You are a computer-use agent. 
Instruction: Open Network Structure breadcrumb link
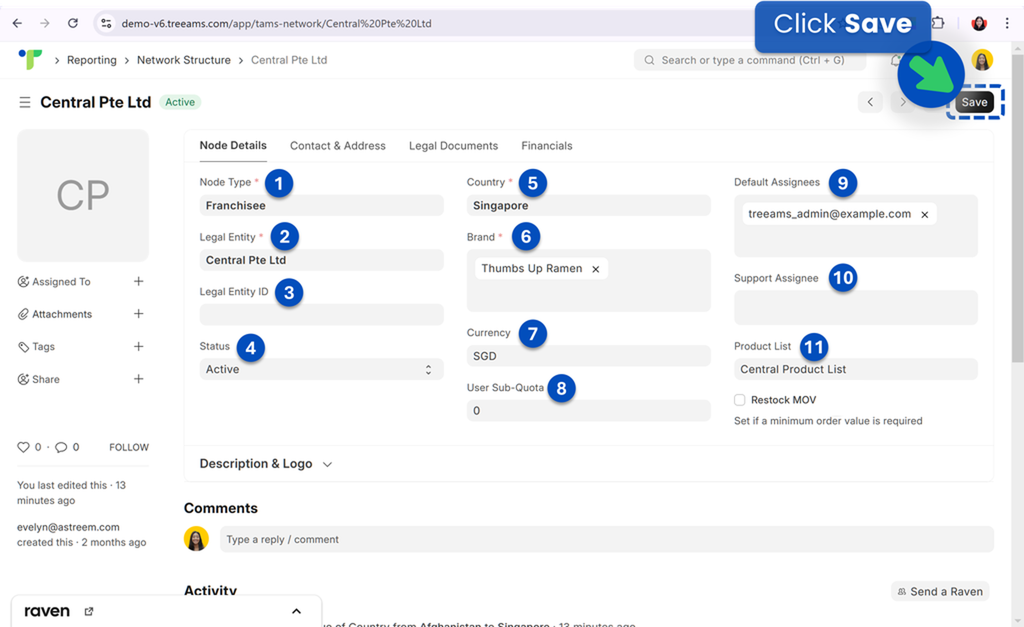183,60
